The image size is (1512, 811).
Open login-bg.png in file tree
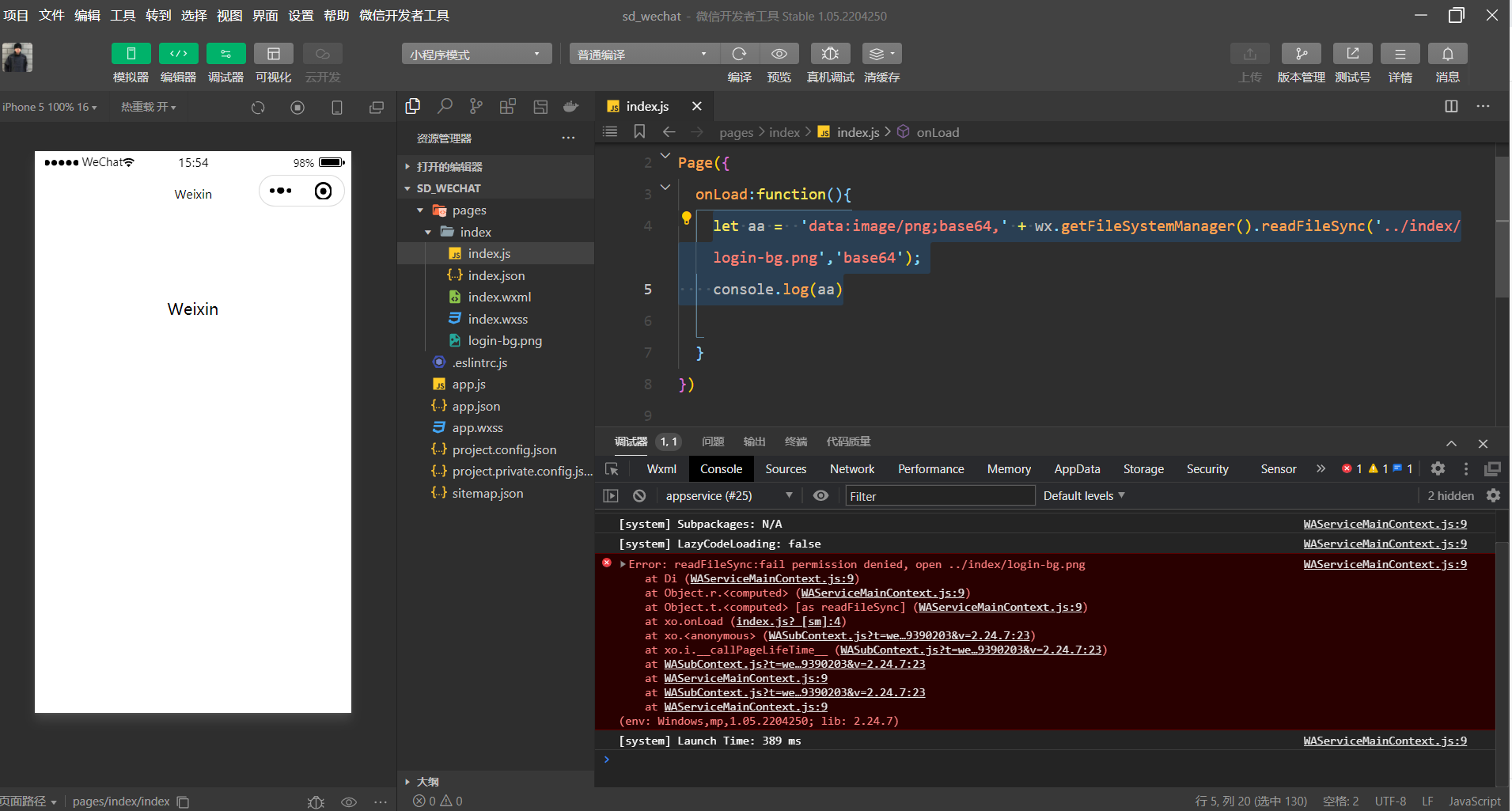click(504, 341)
